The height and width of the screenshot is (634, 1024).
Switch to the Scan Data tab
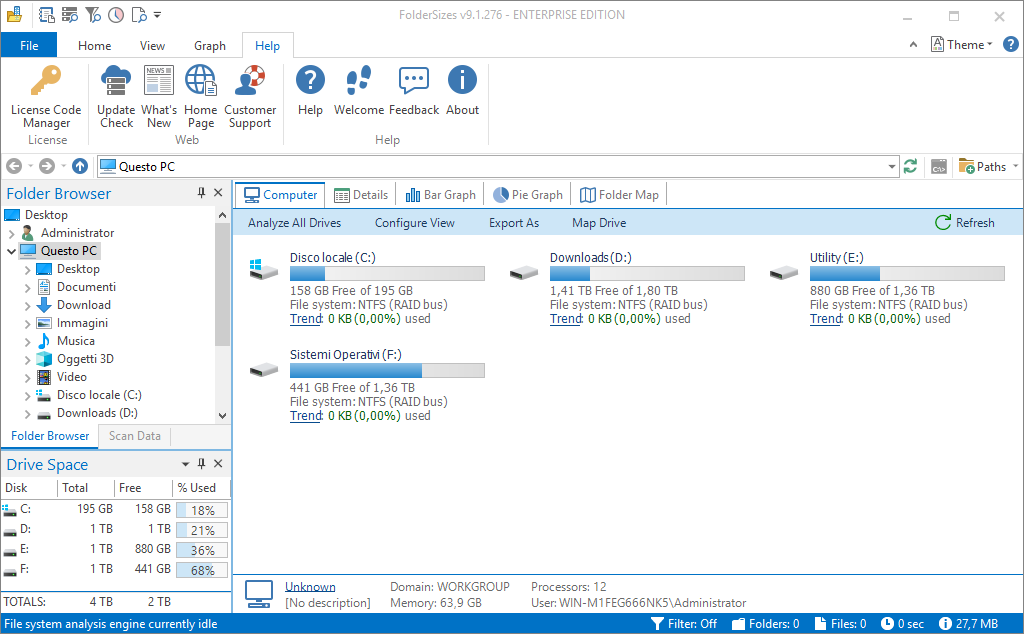point(135,436)
